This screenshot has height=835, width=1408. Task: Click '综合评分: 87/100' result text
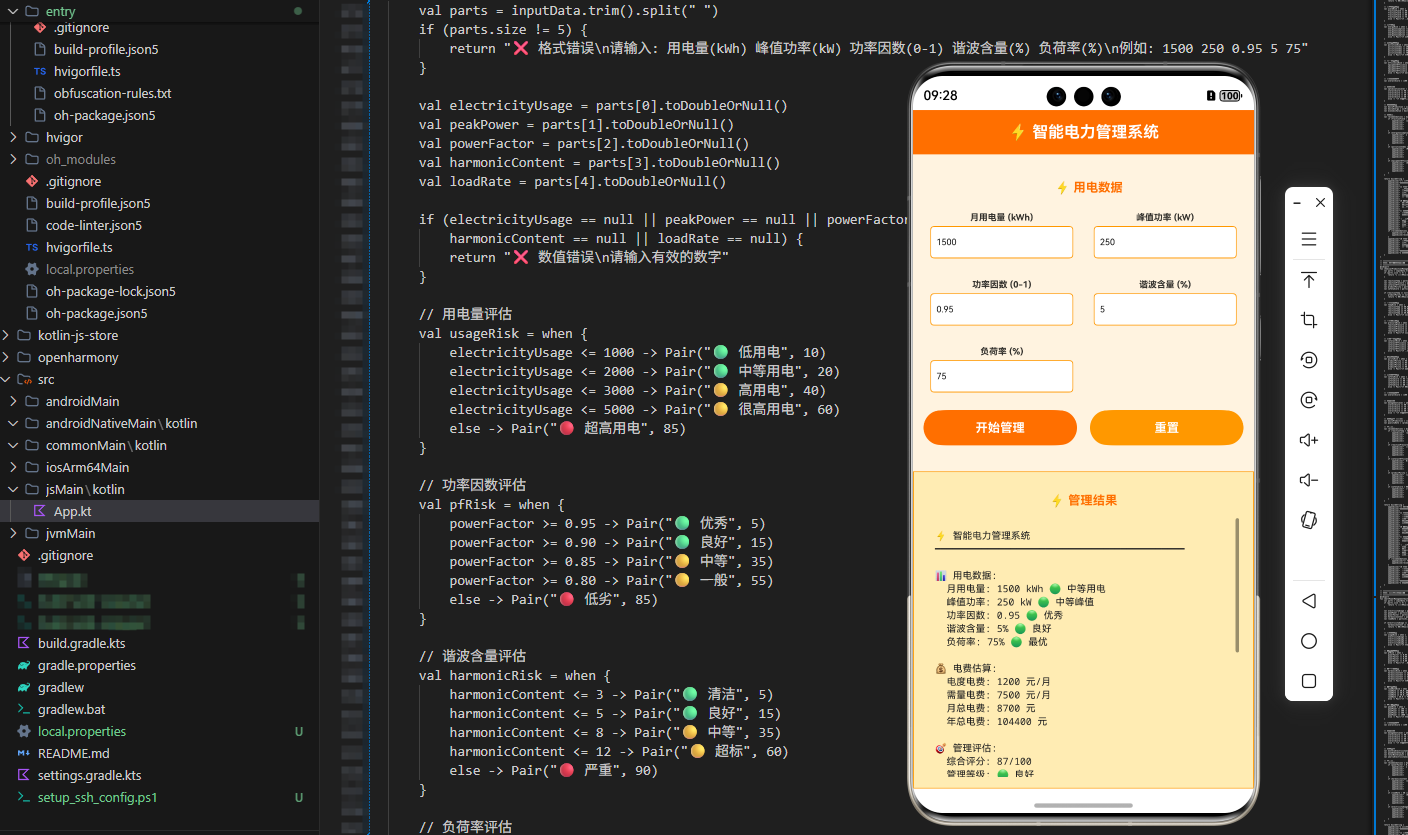[x=989, y=761]
